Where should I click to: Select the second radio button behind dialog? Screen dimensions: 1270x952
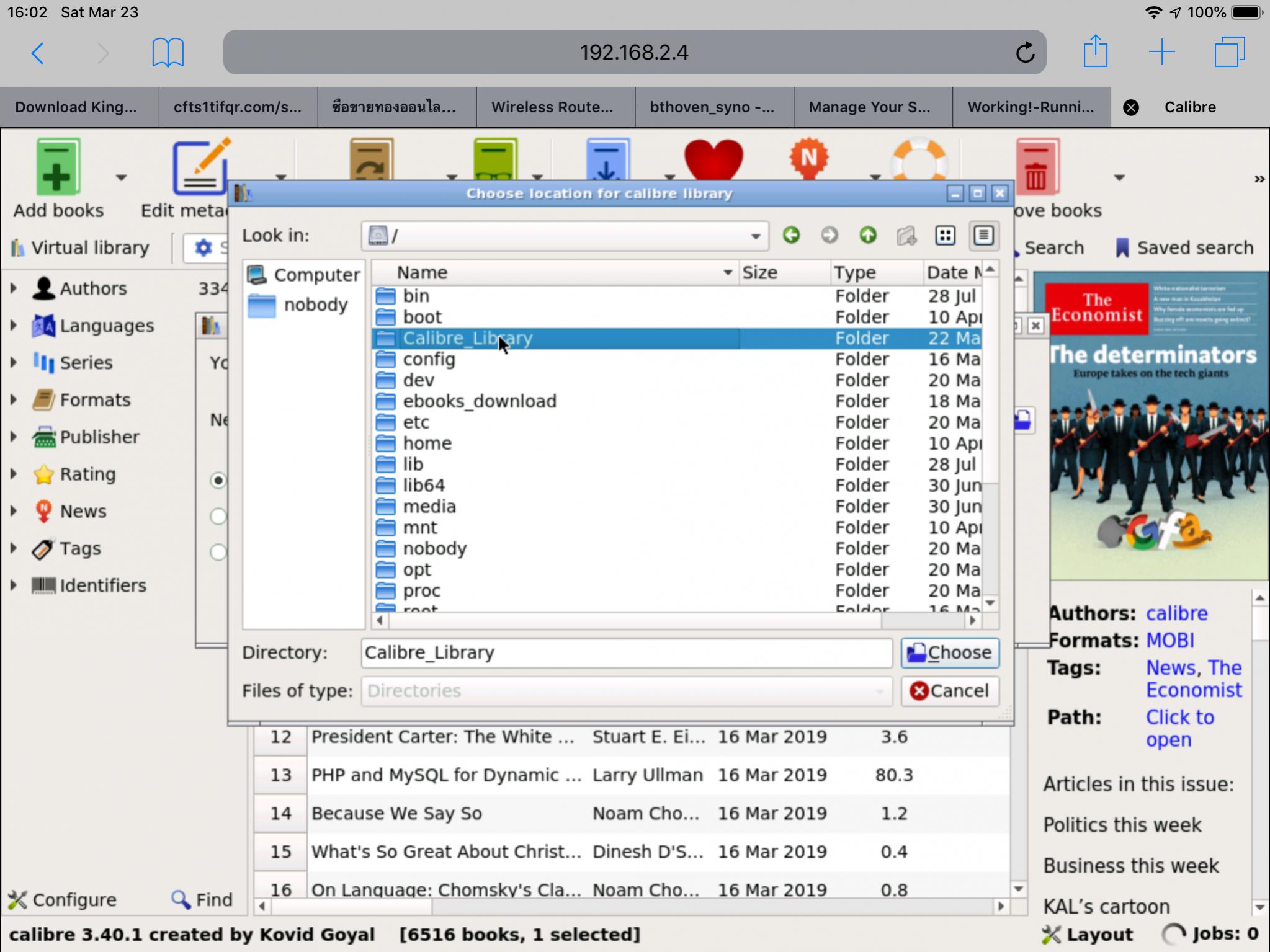(218, 516)
